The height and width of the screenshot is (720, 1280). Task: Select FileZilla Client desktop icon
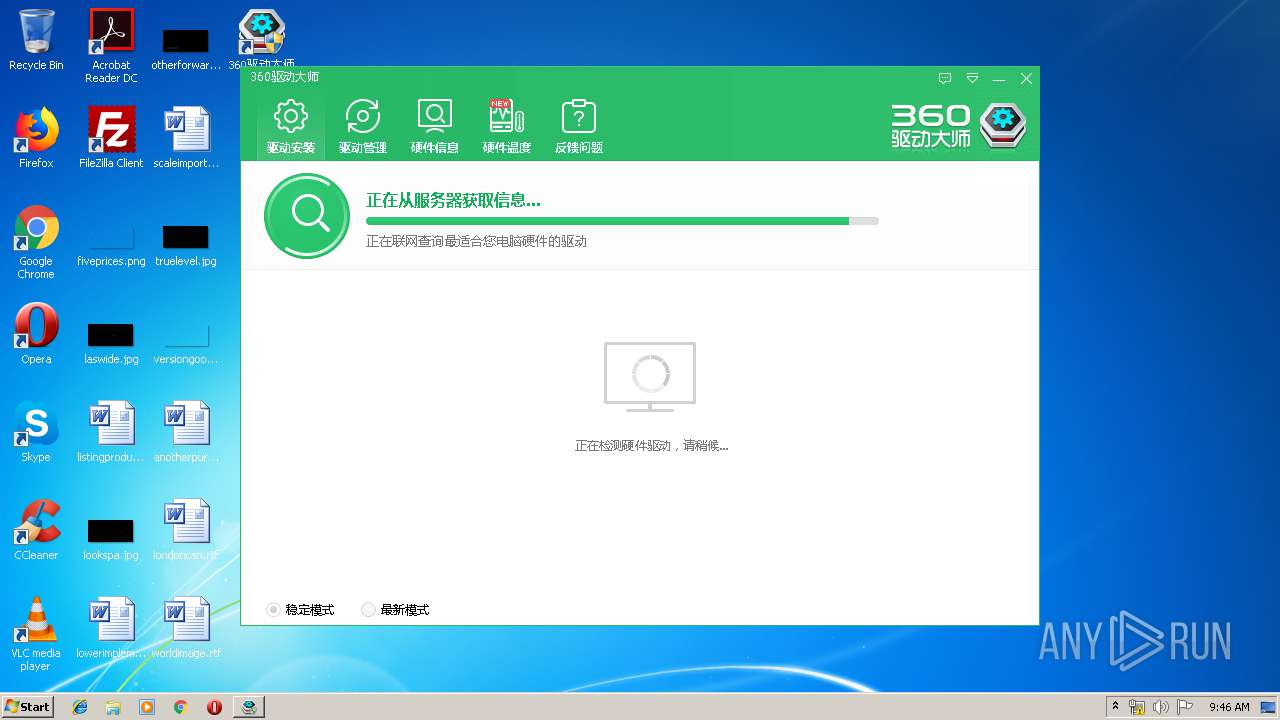[x=111, y=138]
